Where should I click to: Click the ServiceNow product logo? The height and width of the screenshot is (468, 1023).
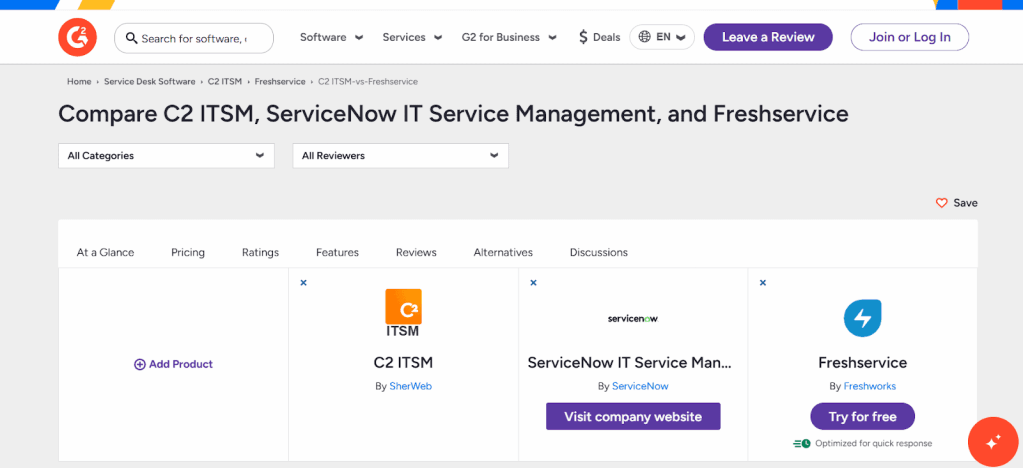point(633,319)
